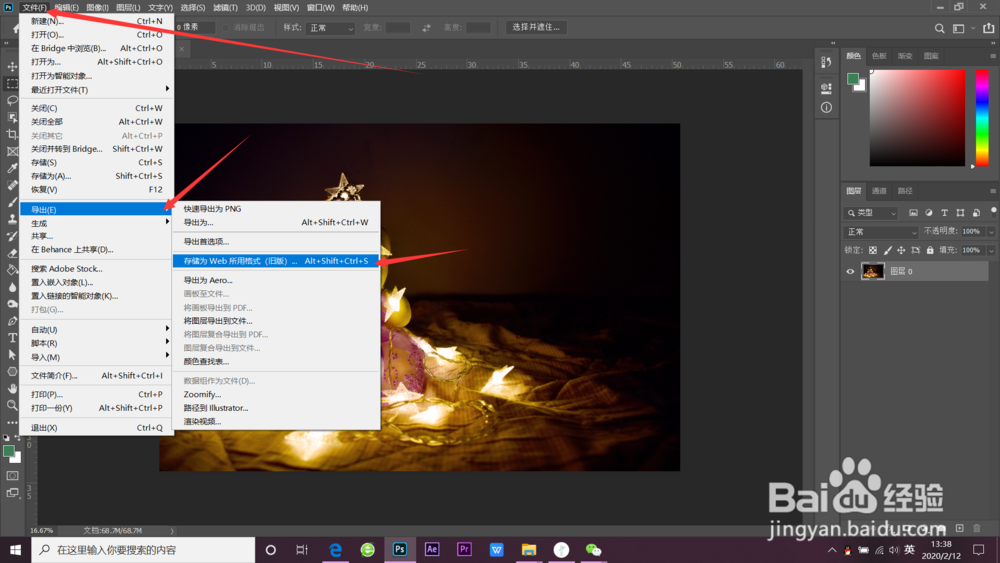This screenshot has height=563, width=1000.
Task: Switch to the 色板 tab
Action: 879,56
